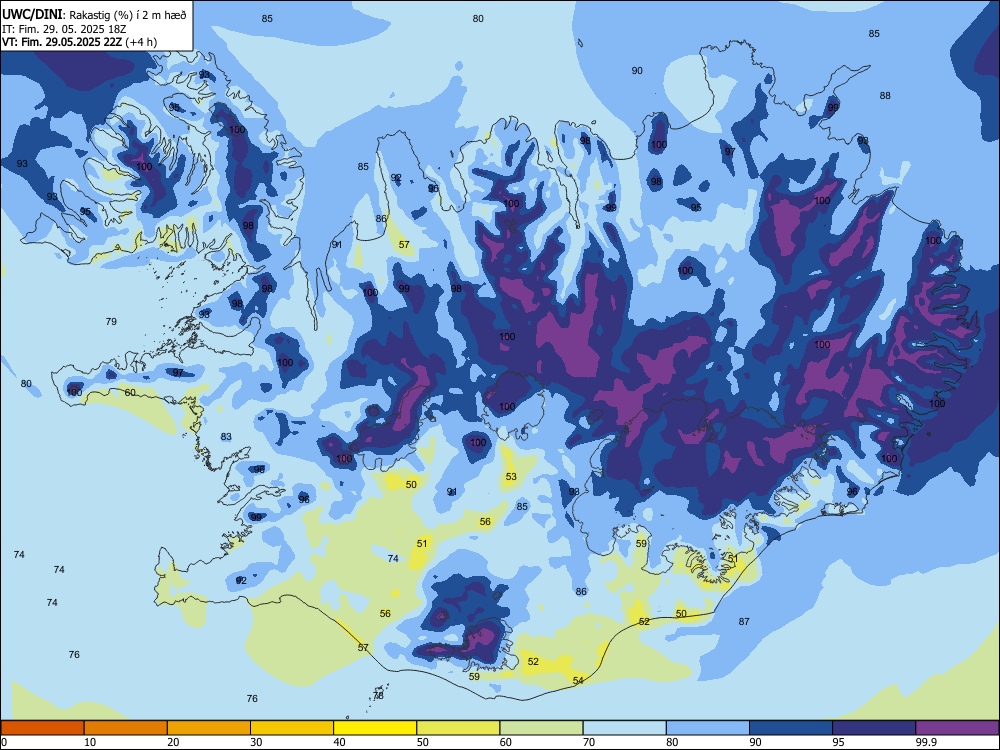Select the legend tick label '40'
Screen dimensions: 1000x750
339,742
